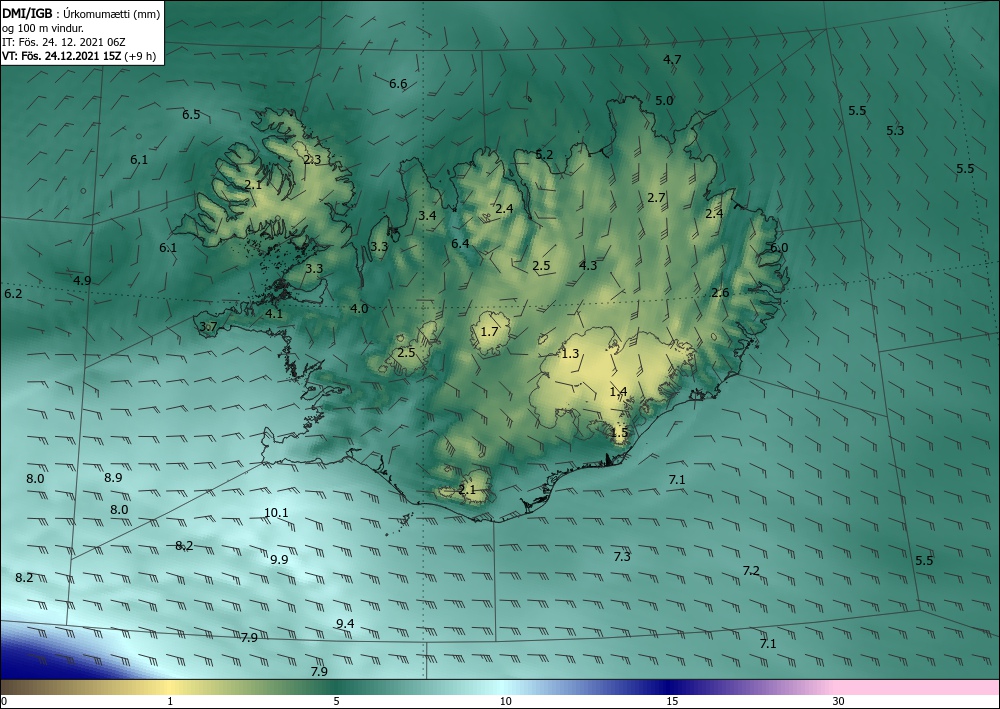Select the 8.9 value in the southwest sea
The height and width of the screenshot is (709, 1000).
tap(113, 478)
